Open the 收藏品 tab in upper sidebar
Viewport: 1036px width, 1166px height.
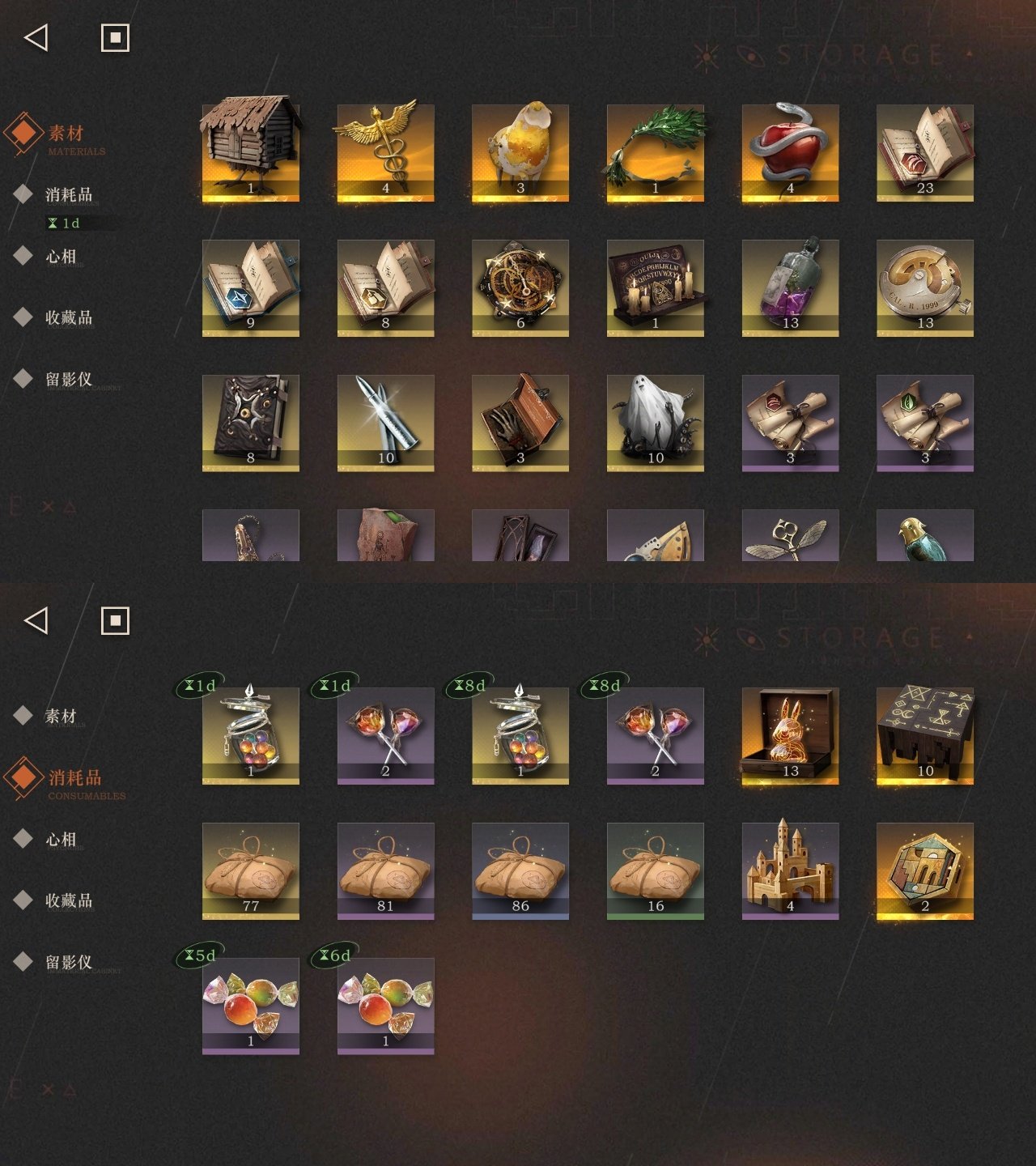68,317
